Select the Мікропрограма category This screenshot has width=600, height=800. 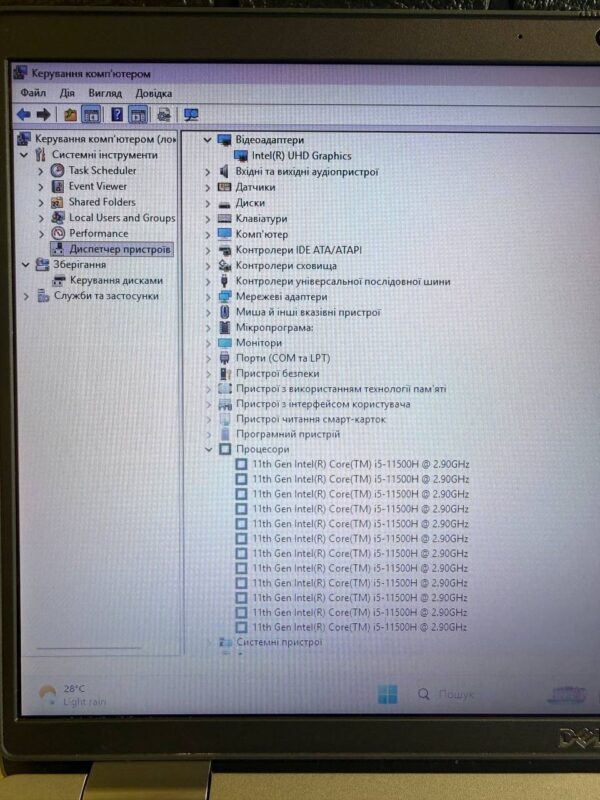coord(274,328)
